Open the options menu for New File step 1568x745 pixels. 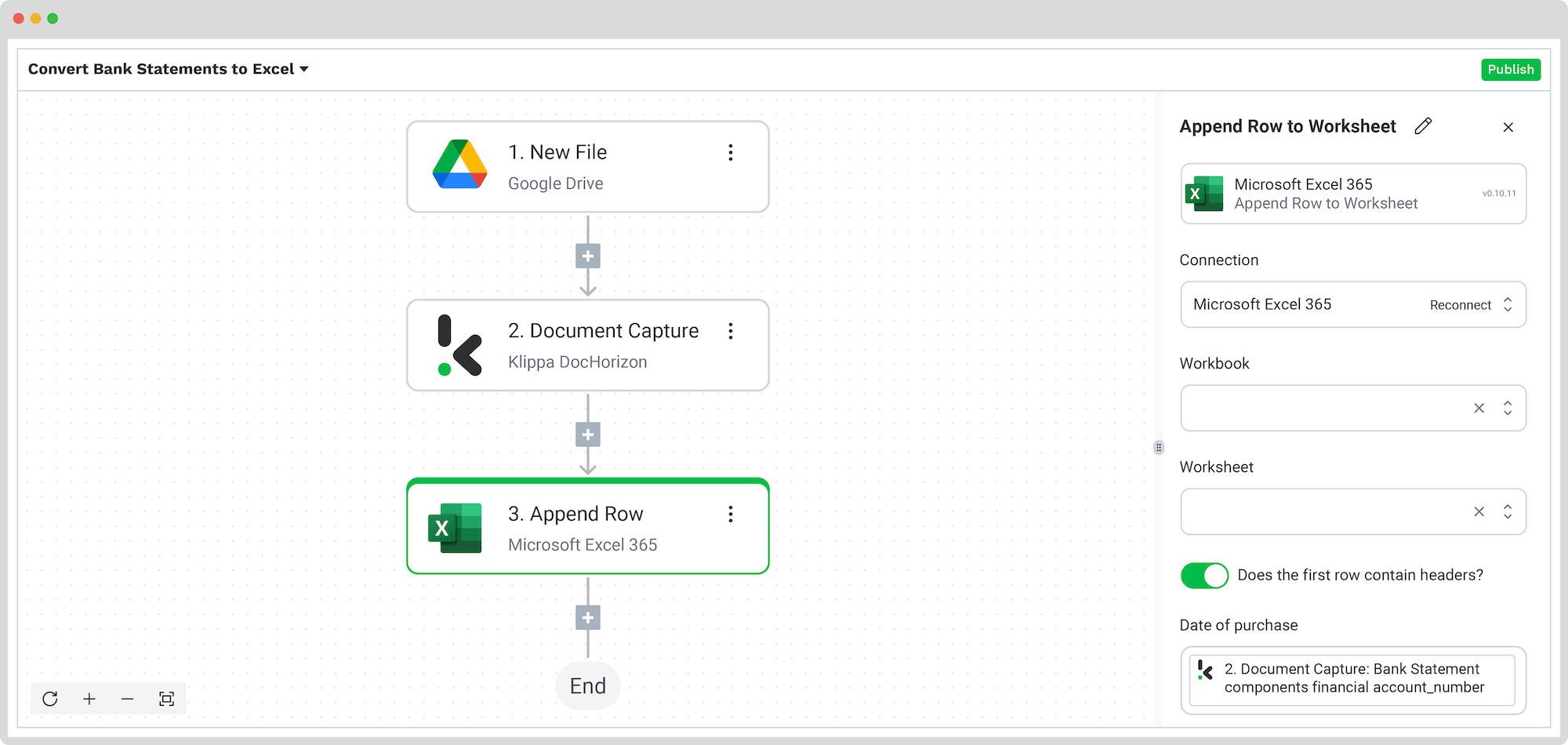click(731, 153)
